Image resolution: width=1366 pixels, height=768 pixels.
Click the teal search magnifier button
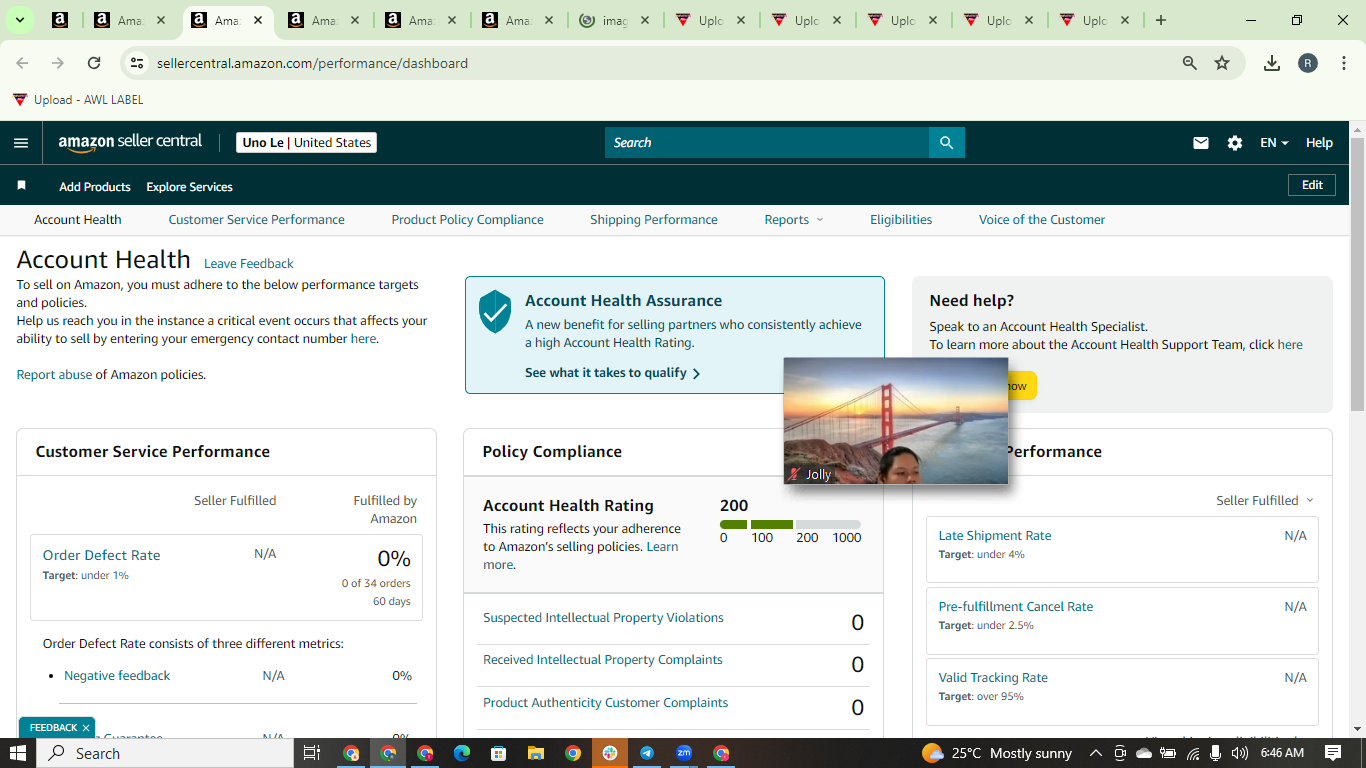click(x=947, y=143)
